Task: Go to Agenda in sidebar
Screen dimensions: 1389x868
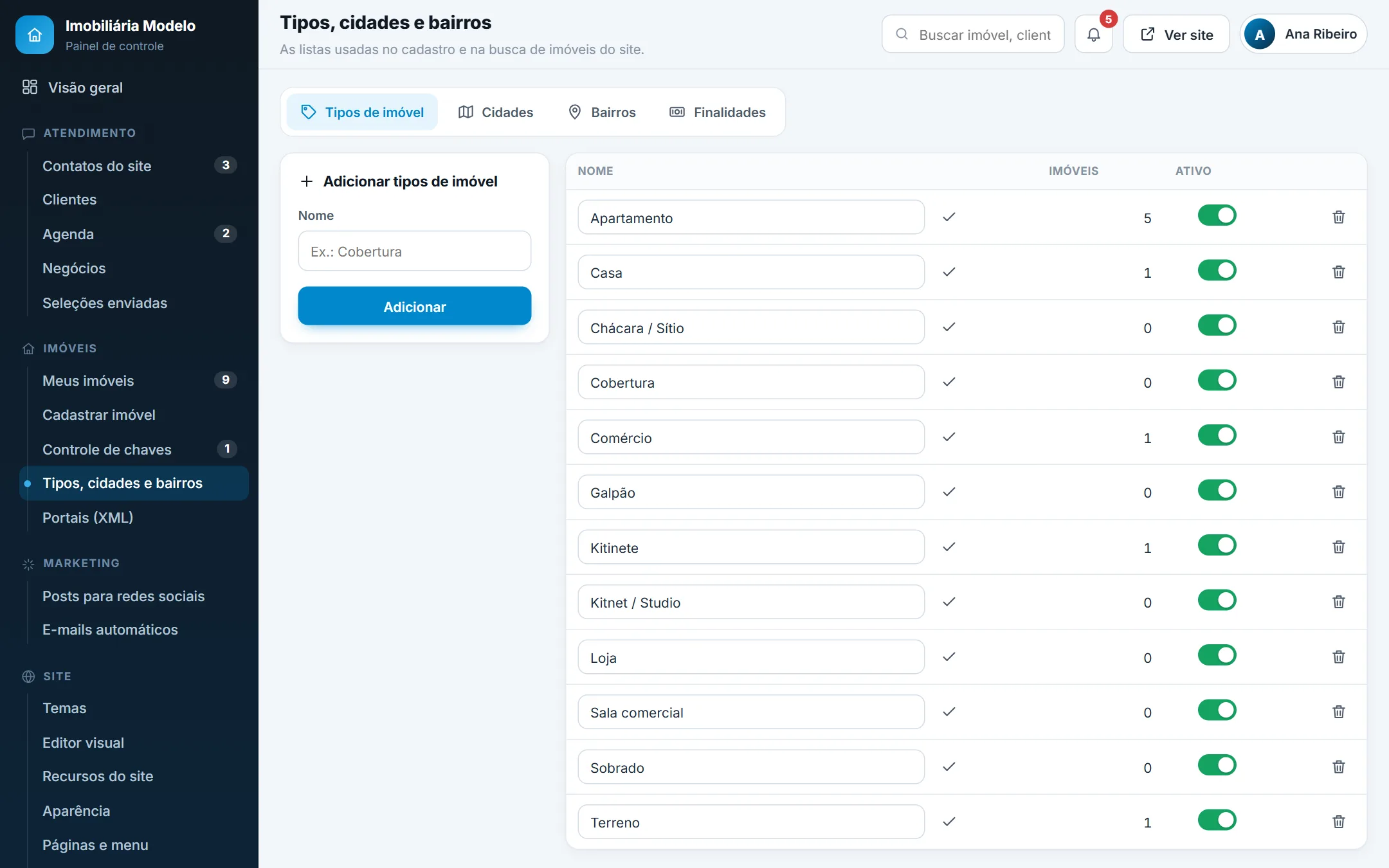Action: click(x=134, y=234)
